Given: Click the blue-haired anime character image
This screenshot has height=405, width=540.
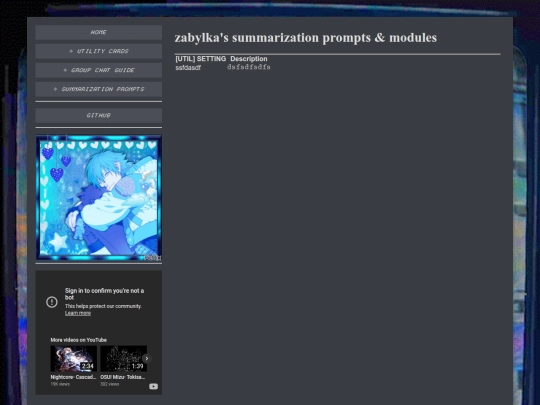Looking at the screenshot, I should pyautogui.click(x=98, y=197).
